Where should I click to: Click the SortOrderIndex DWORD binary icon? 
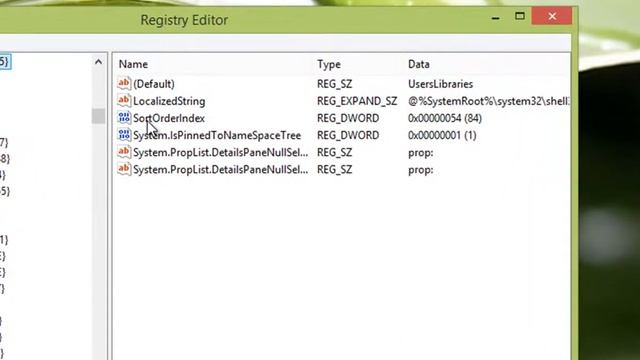pyautogui.click(x=124, y=118)
